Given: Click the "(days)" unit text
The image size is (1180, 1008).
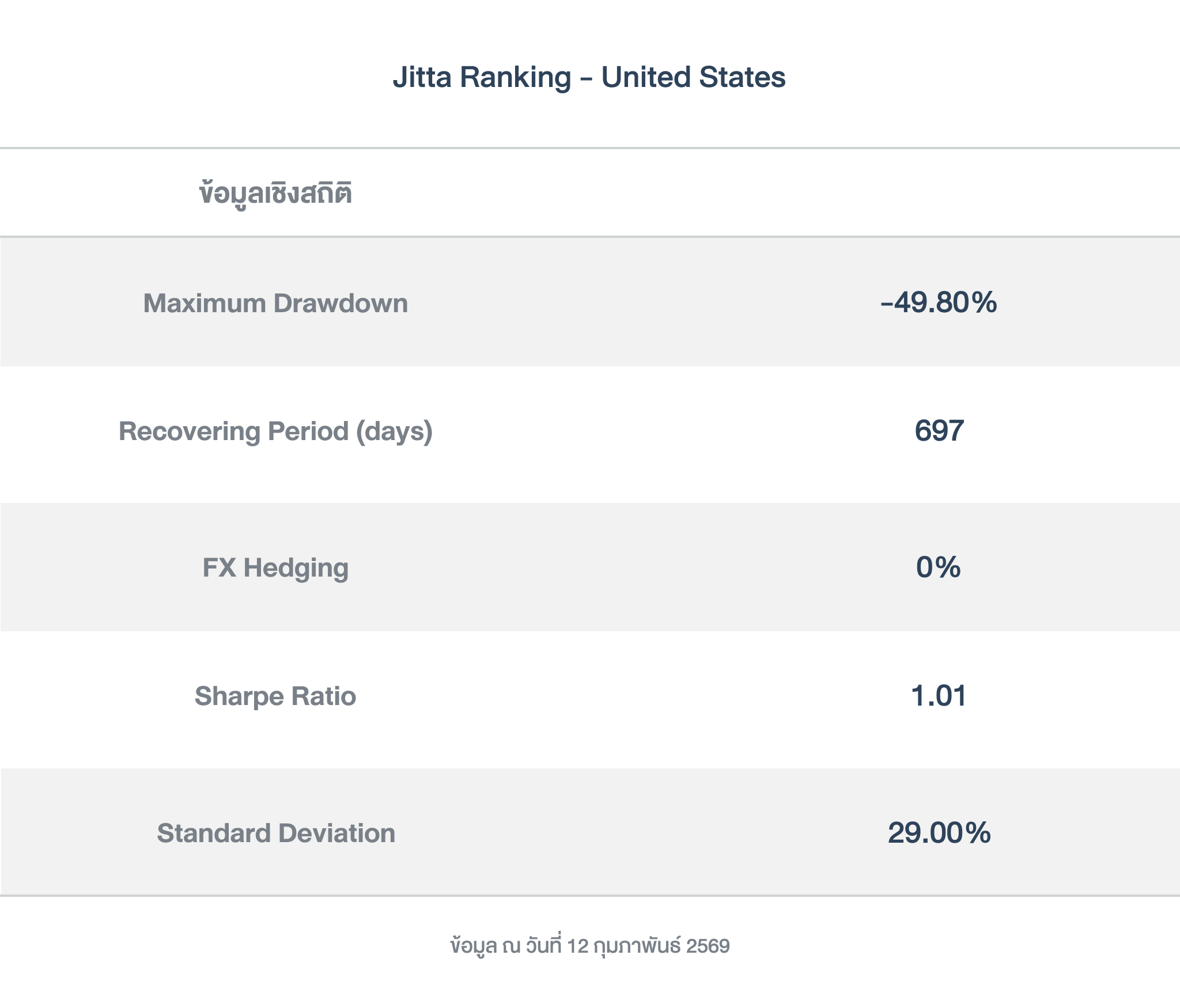Looking at the screenshot, I should click(x=394, y=431).
